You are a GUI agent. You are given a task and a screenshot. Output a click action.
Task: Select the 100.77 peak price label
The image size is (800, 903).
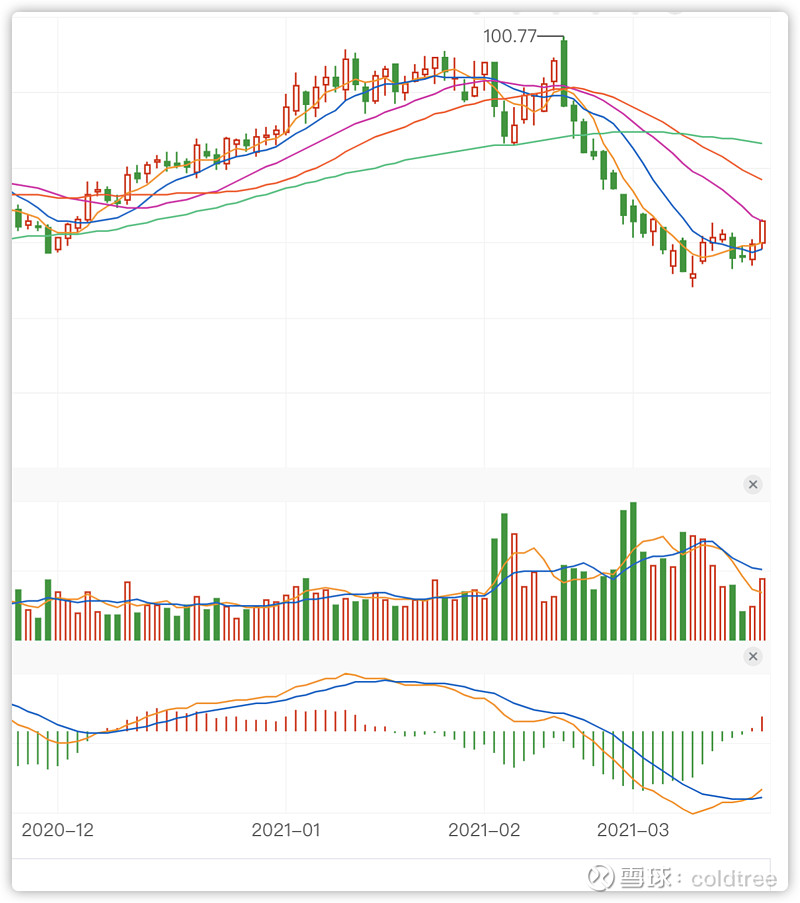tap(510, 36)
